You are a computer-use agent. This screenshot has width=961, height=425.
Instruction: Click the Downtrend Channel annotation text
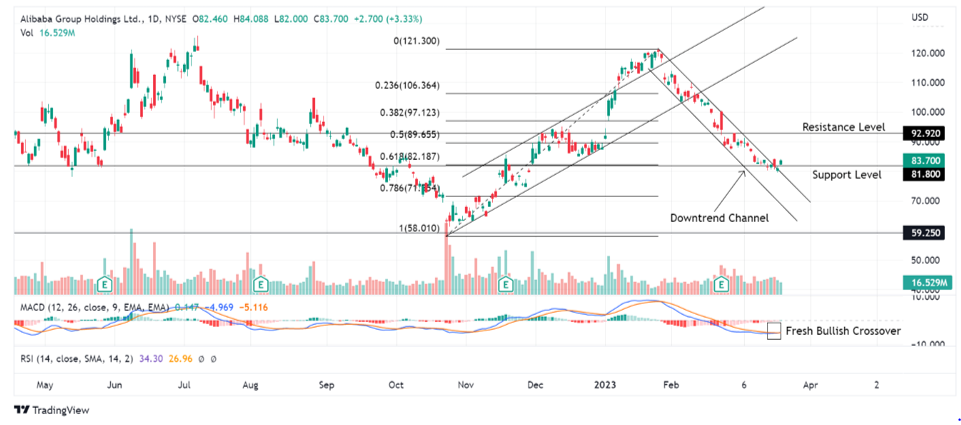click(x=719, y=217)
